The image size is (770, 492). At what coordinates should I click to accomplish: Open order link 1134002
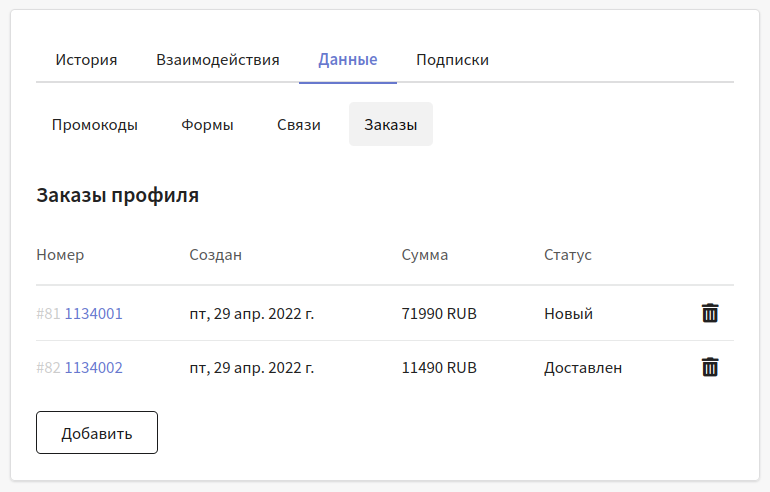[93, 367]
